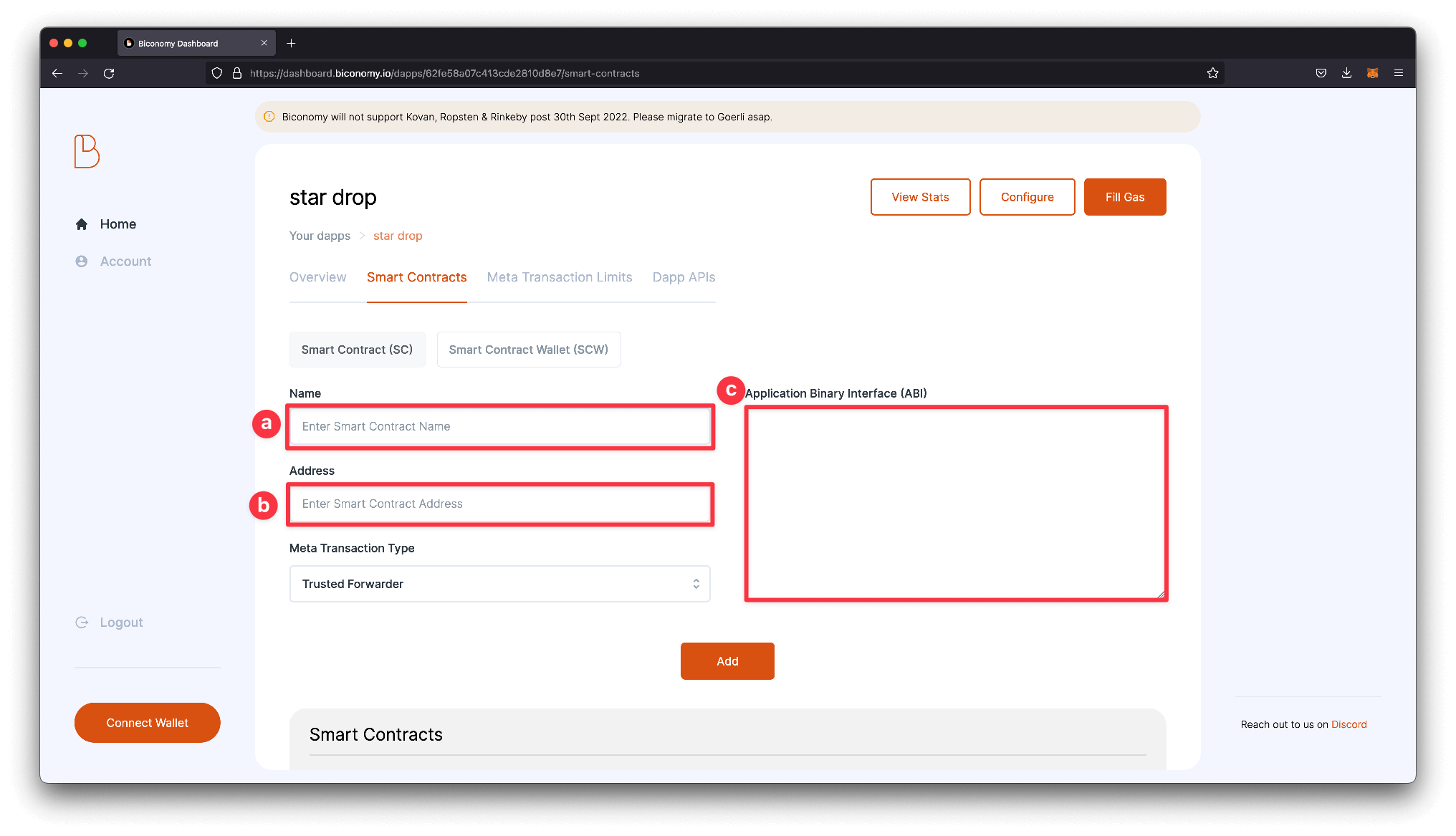The width and height of the screenshot is (1456, 836).
Task: Bookmark the page using the star icon
Action: (1212, 72)
